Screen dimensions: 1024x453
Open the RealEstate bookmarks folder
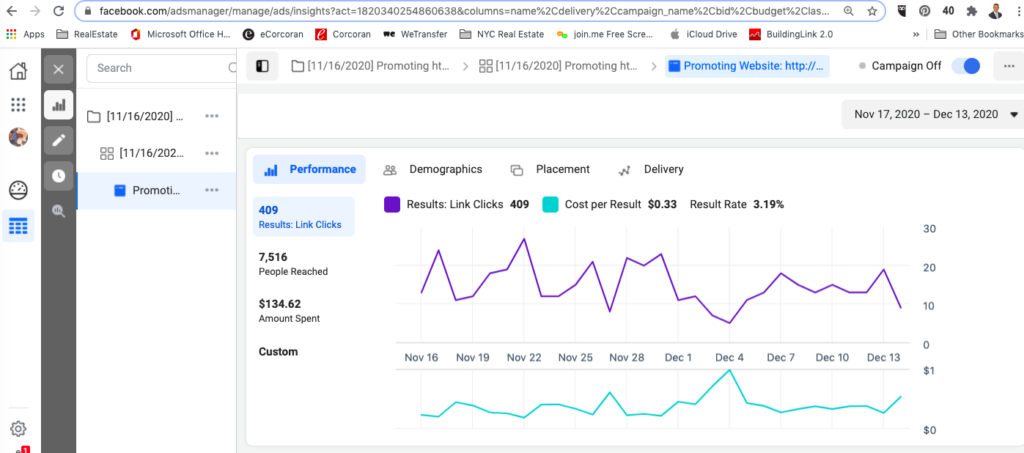coord(87,34)
